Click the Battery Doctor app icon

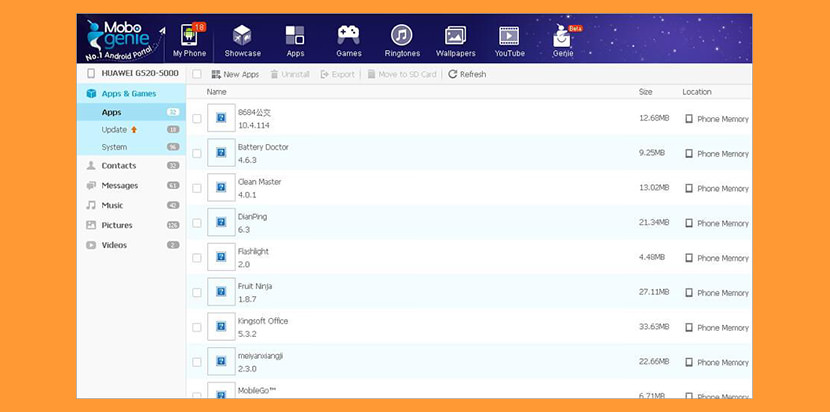tap(221, 153)
